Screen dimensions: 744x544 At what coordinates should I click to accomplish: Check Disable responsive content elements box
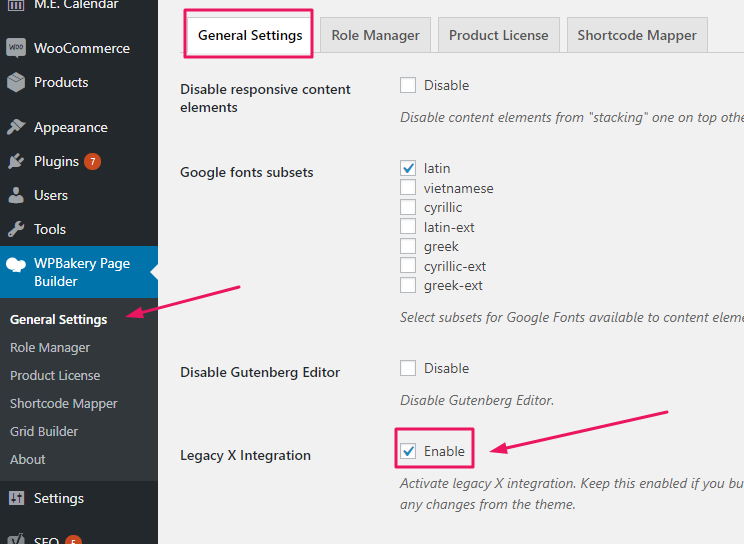(408, 85)
